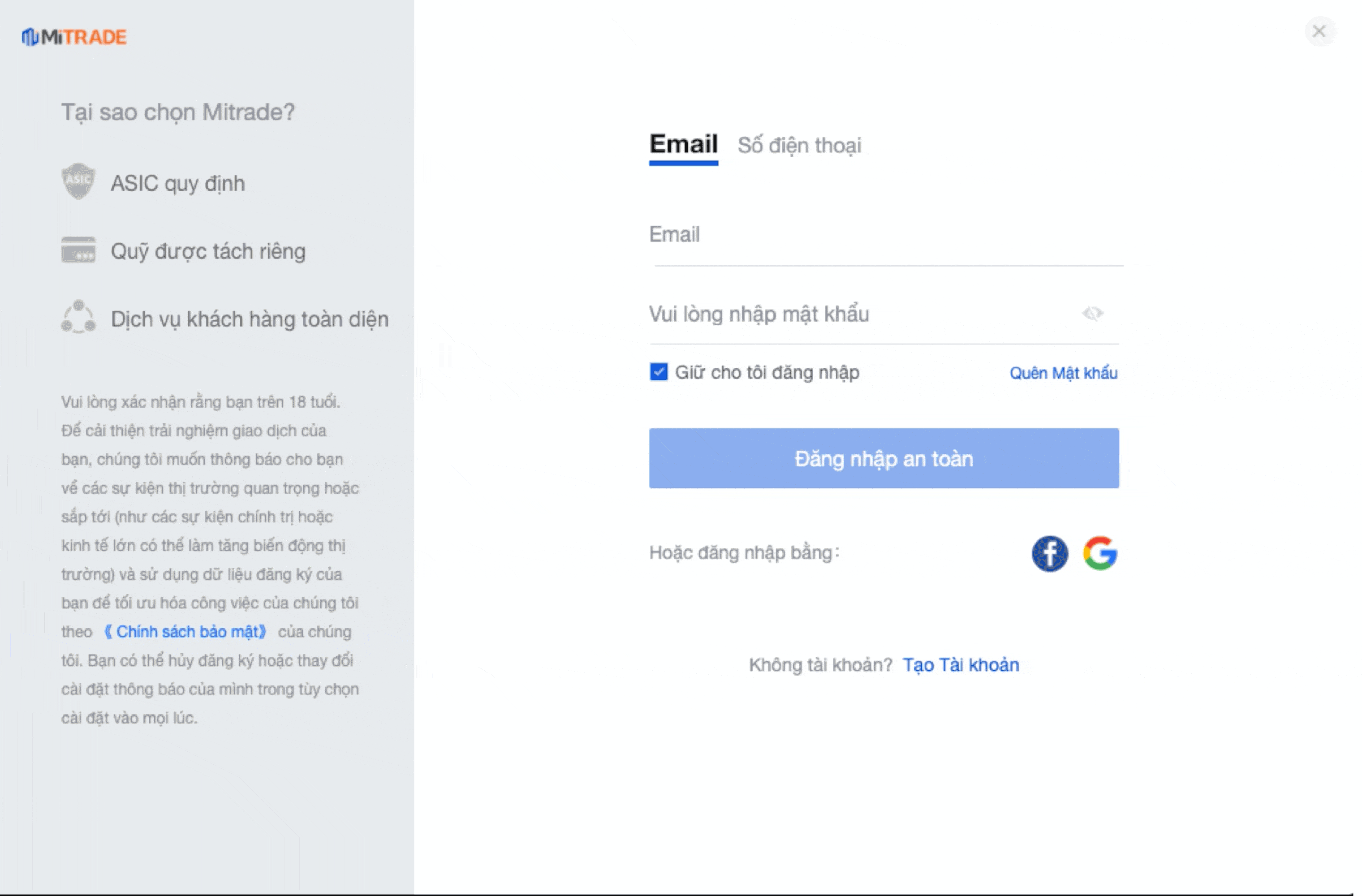Click 'Tại sao chọn Mitrade?' heading
The height and width of the screenshot is (896, 1362).
coord(178,112)
